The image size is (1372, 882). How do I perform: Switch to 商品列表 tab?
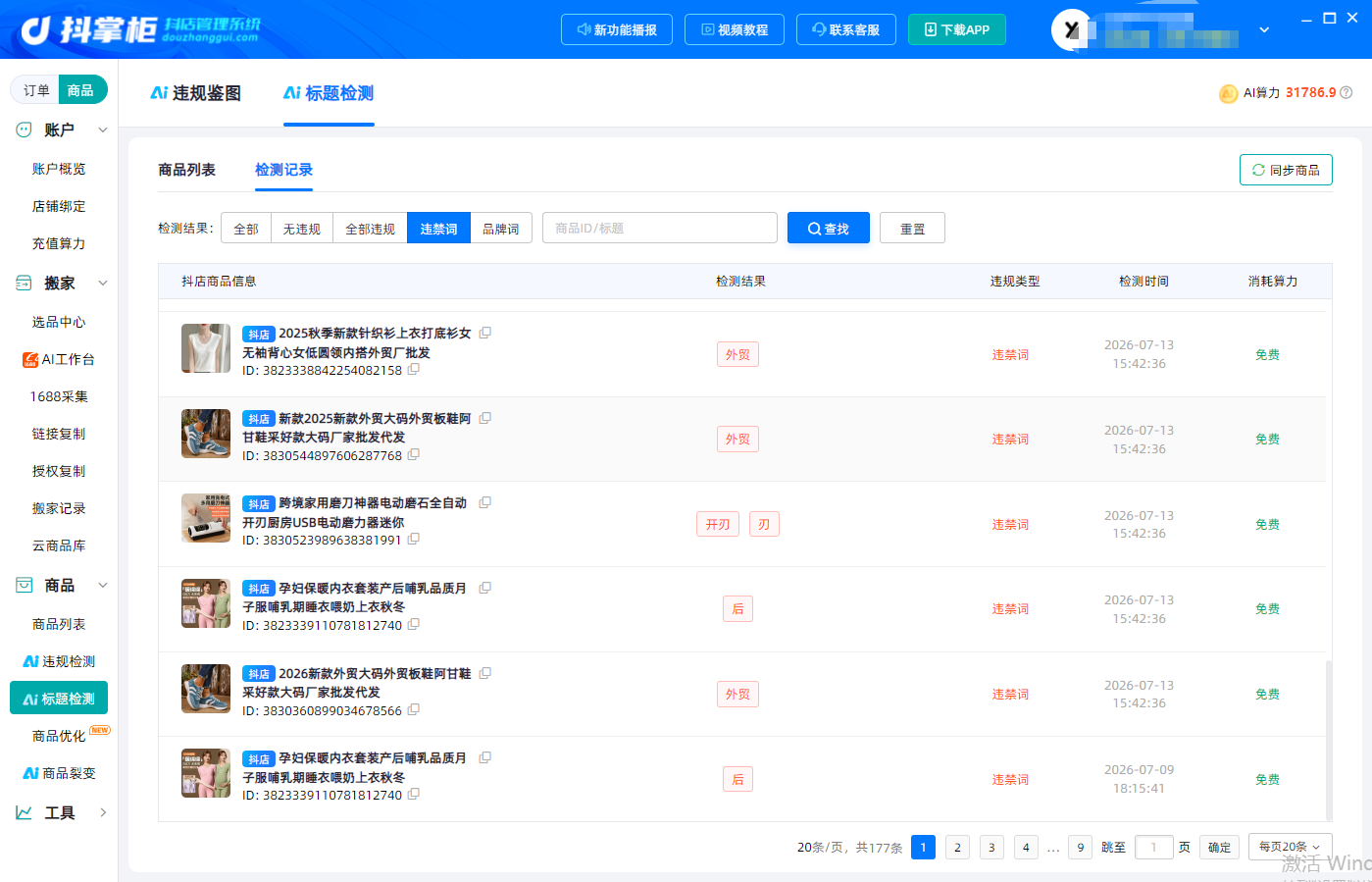(x=186, y=170)
